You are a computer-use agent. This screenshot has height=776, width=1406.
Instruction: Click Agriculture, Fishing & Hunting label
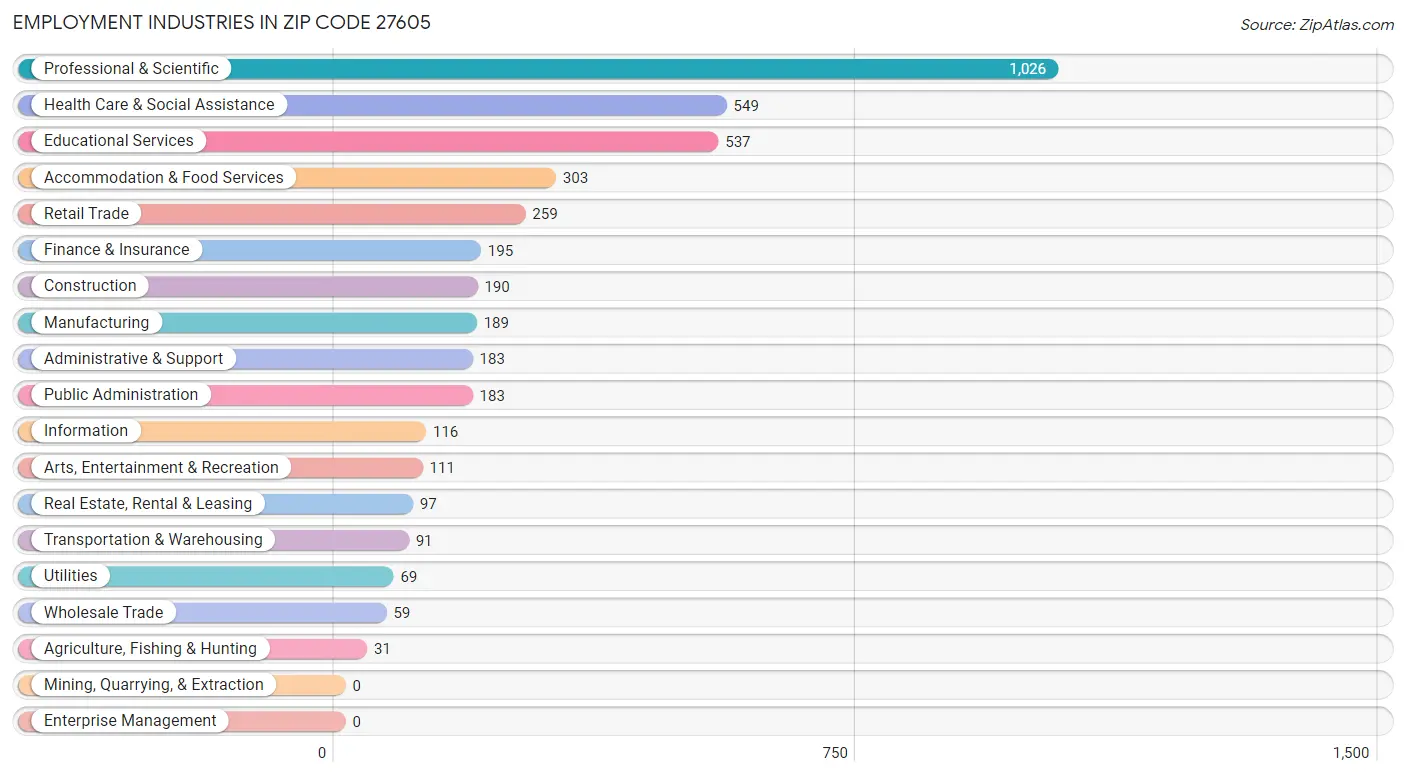pos(151,649)
